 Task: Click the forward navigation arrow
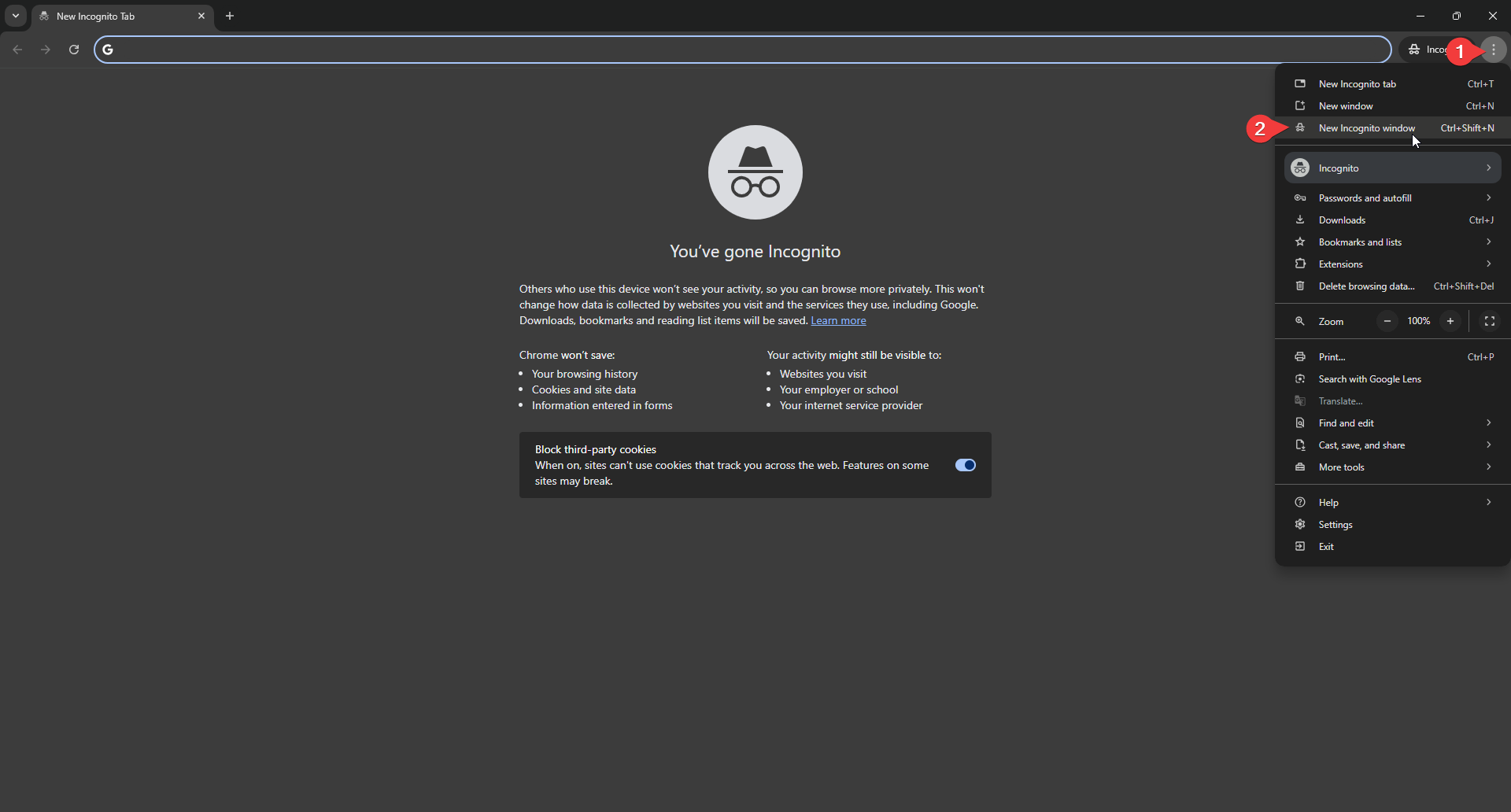point(46,50)
